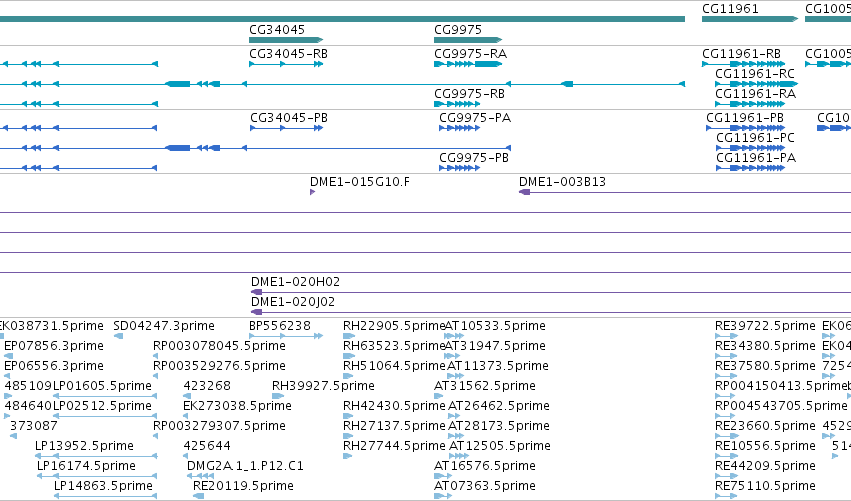This screenshot has width=851, height=501.
Task: Select EST LP02512.5prime
Action: point(102,407)
